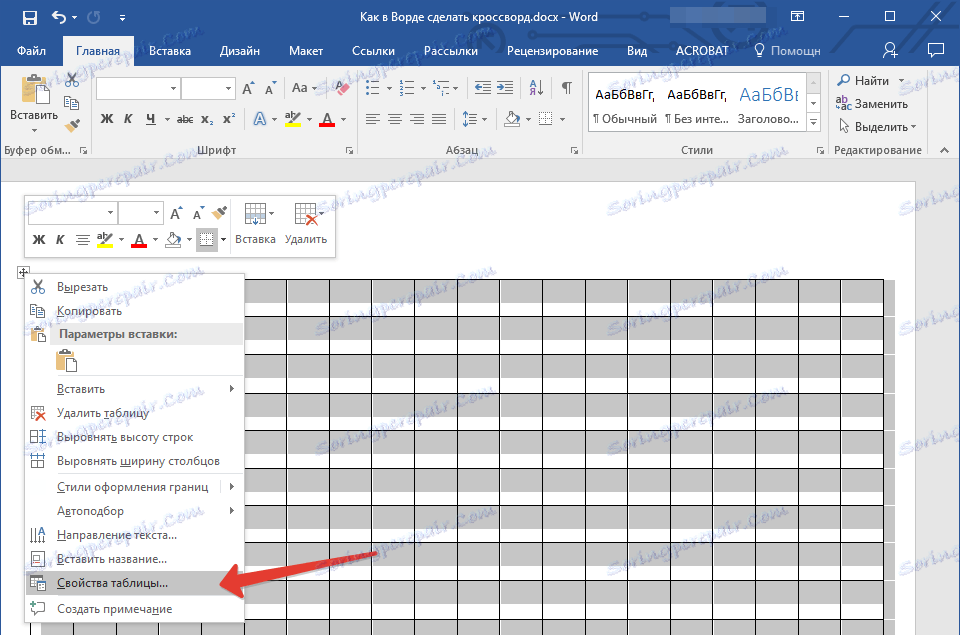Toggle italic К in the ribbon

pyautogui.click(x=129, y=119)
